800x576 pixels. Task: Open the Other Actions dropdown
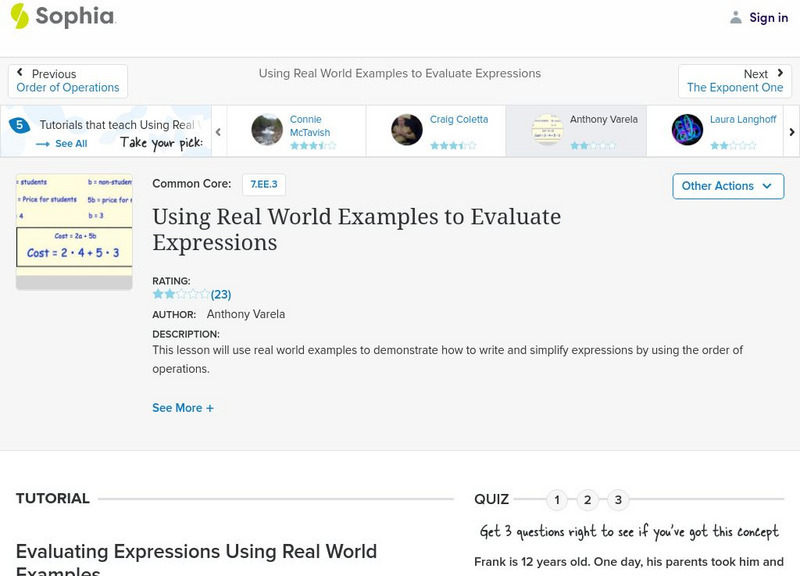tap(727, 186)
